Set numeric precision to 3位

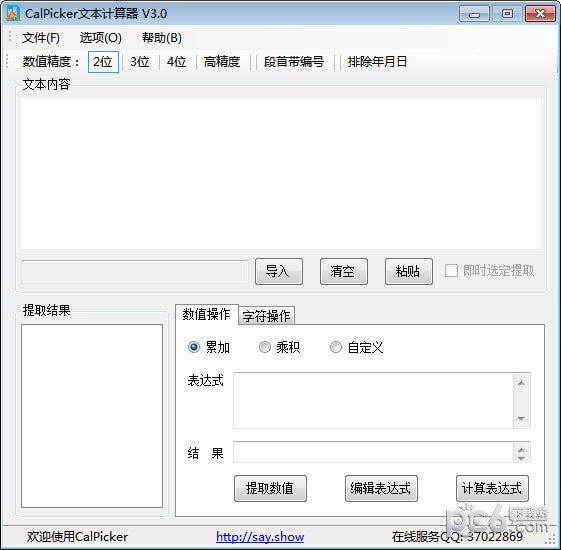coord(140,62)
